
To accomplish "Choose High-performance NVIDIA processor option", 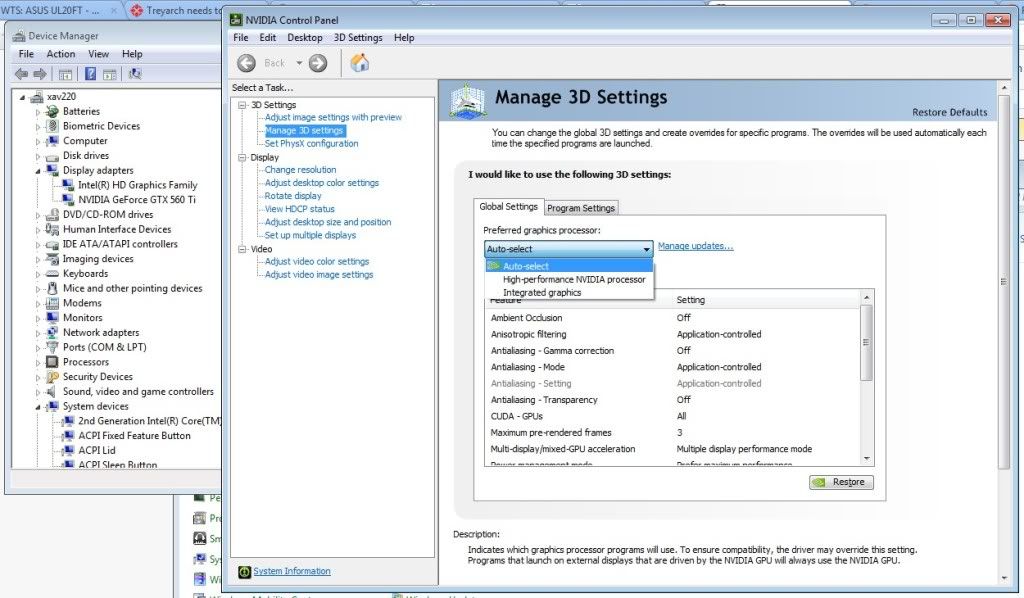I will pyautogui.click(x=573, y=280).
